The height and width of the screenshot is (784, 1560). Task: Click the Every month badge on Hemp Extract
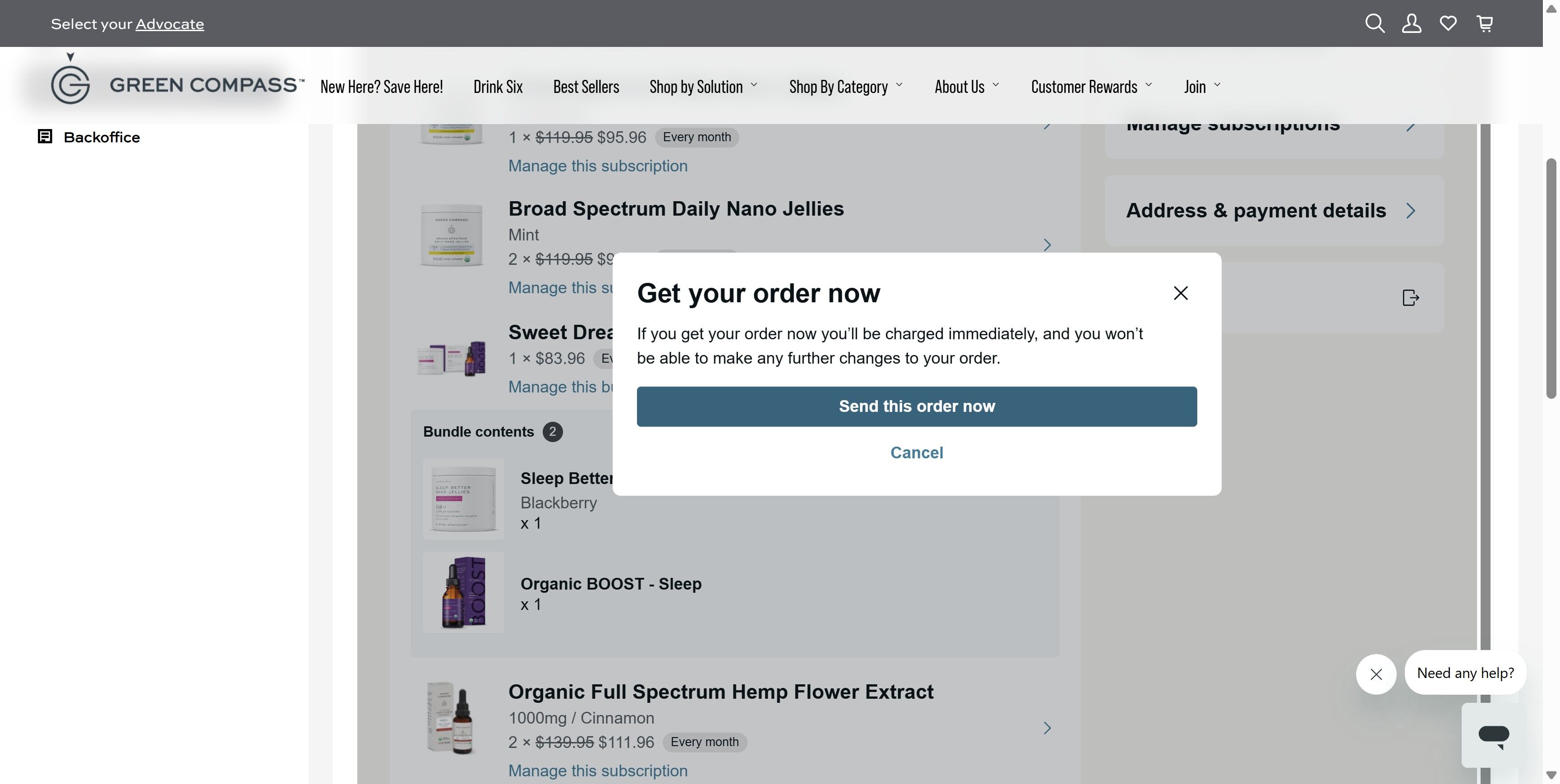point(704,742)
